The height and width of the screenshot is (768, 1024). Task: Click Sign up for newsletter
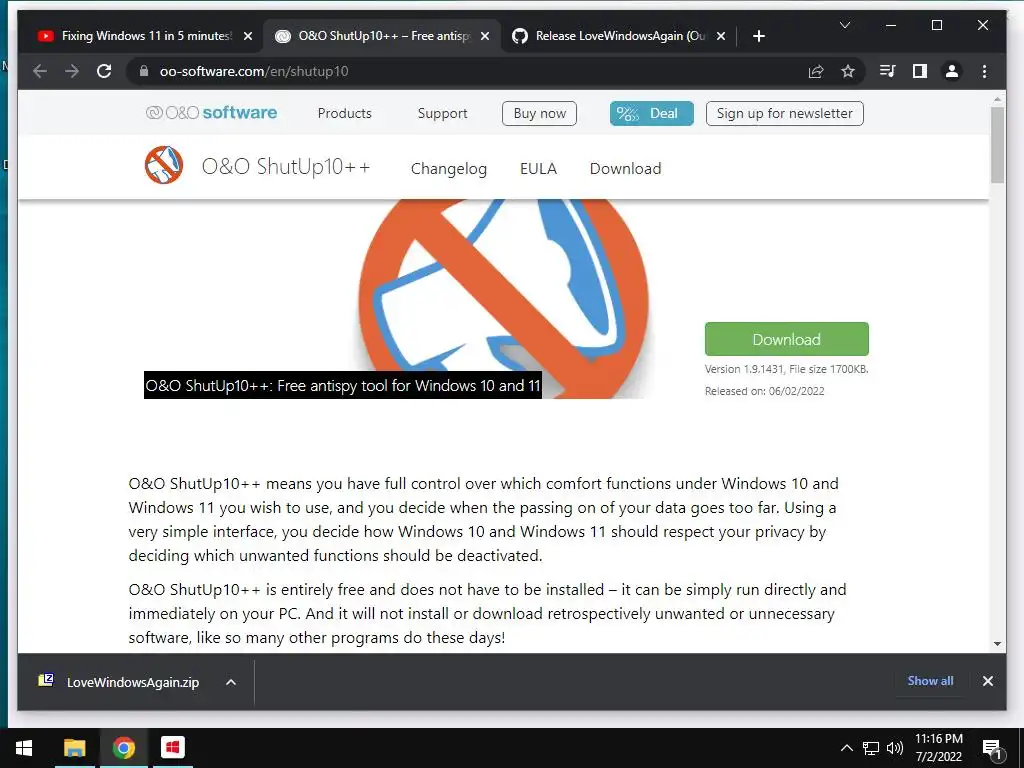pos(784,114)
